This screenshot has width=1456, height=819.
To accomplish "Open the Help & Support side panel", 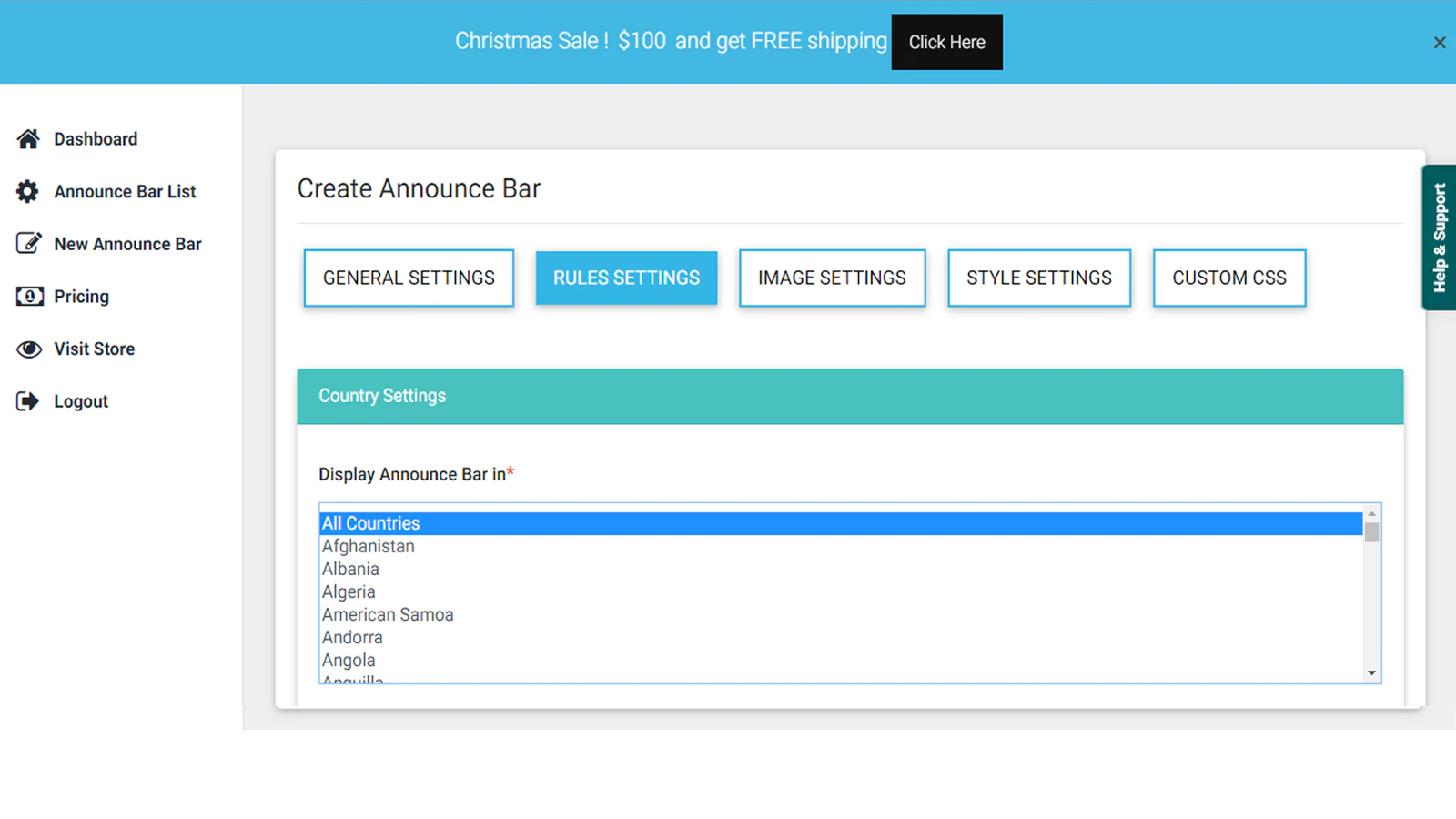I will pyautogui.click(x=1439, y=238).
